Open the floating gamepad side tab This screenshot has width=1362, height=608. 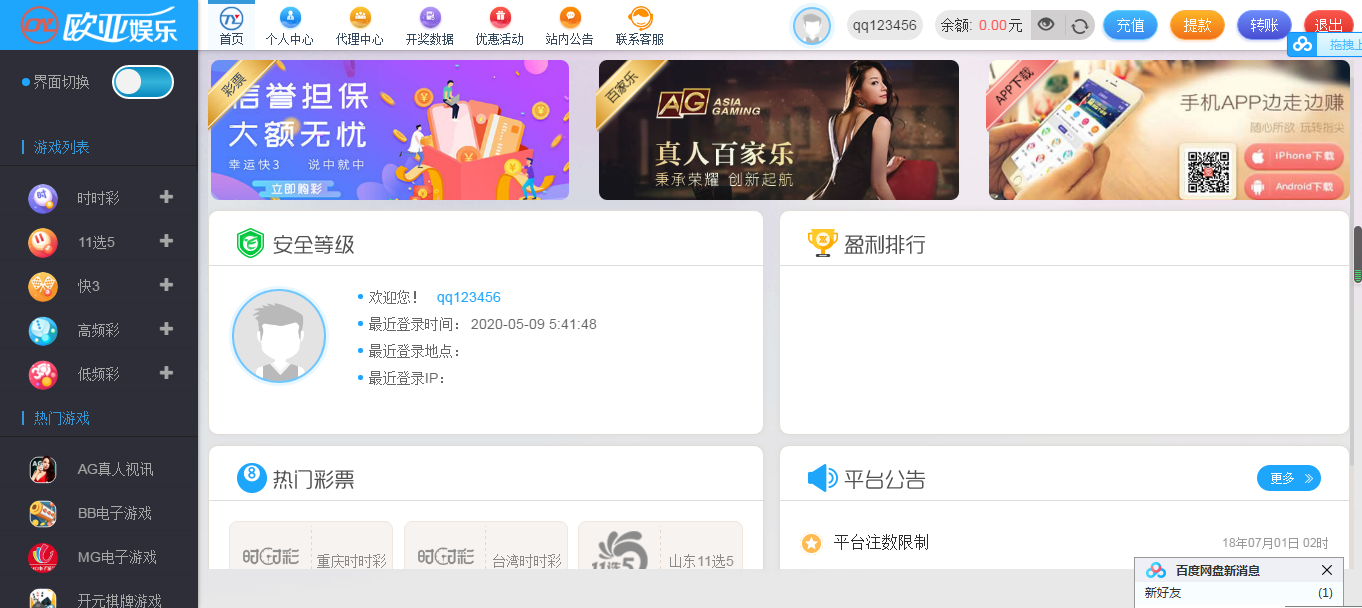point(1303,43)
